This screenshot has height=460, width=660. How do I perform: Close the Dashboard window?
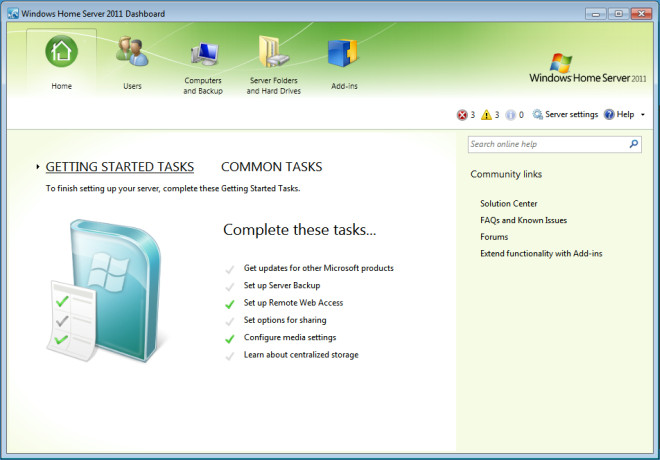coord(641,14)
